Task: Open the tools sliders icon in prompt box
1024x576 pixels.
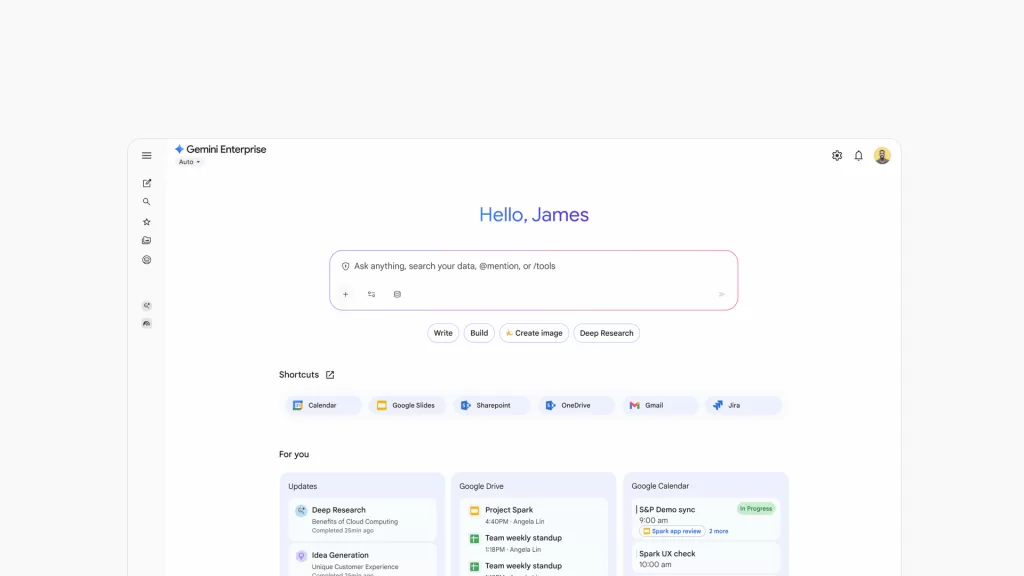Action: point(371,295)
